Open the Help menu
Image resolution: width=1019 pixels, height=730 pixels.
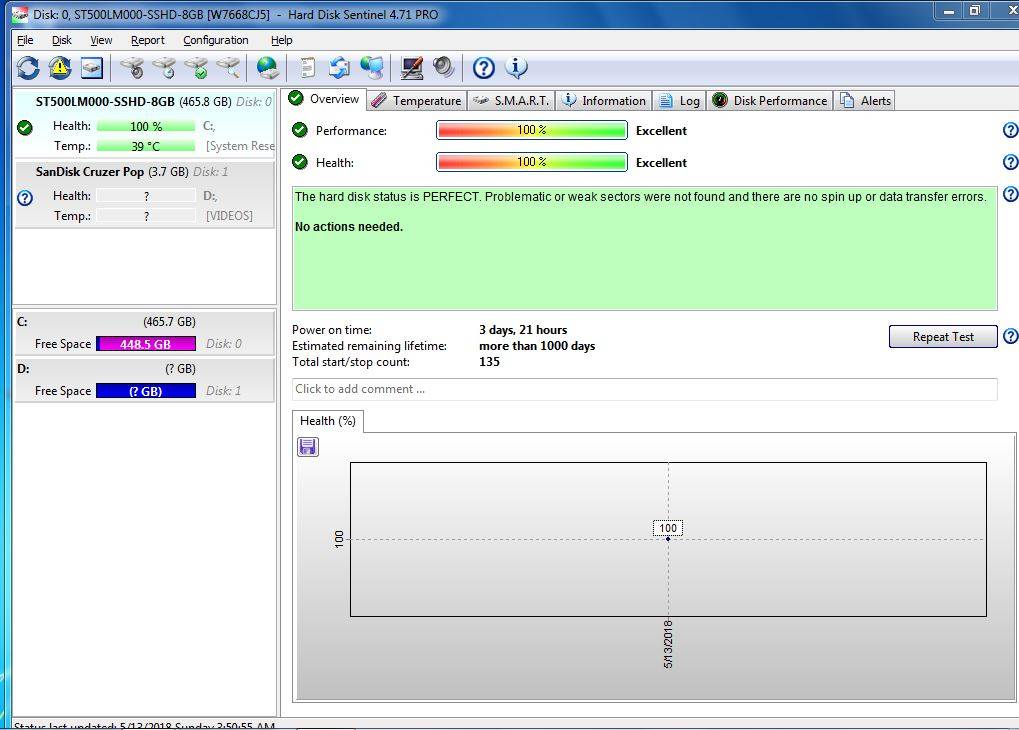pos(281,40)
